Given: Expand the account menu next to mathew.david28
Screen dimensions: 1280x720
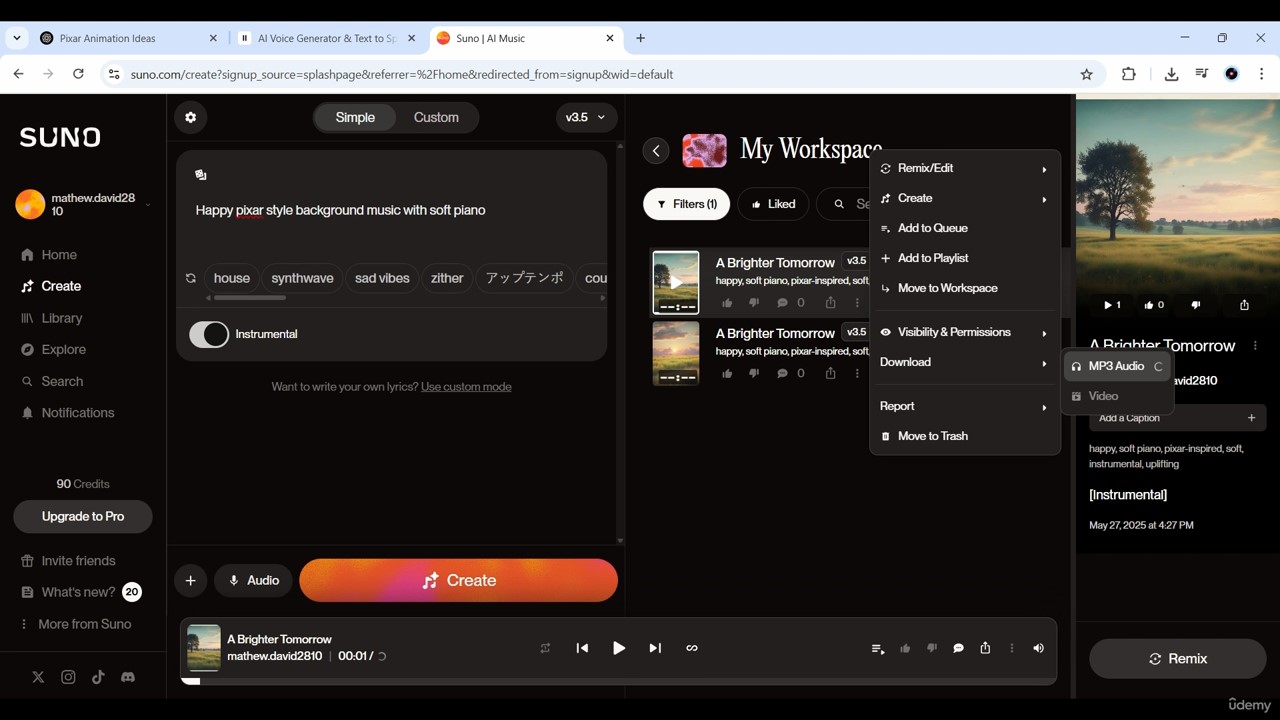Looking at the screenshot, I should pos(148,205).
